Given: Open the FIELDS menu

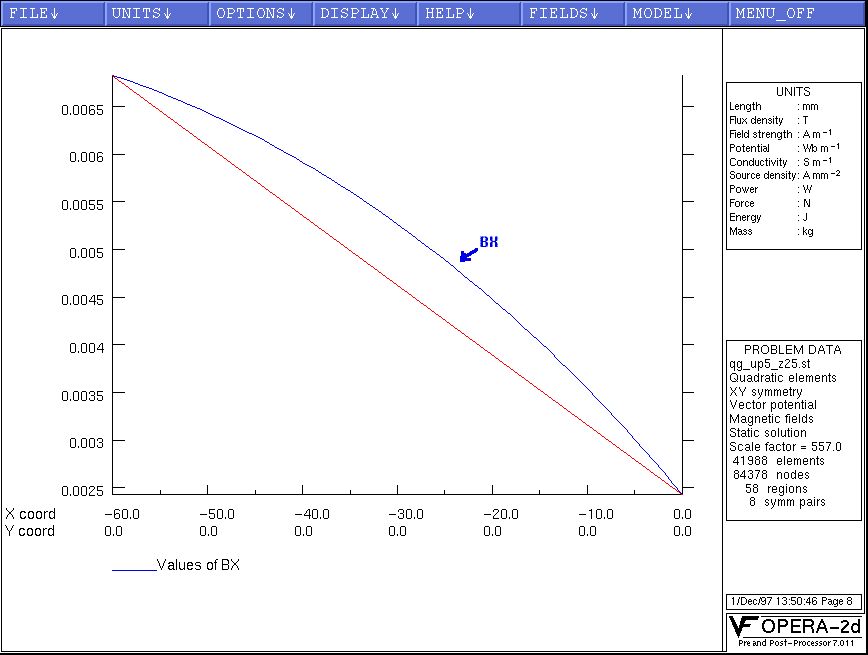Looking at the screenshot, I should (573, 13).
